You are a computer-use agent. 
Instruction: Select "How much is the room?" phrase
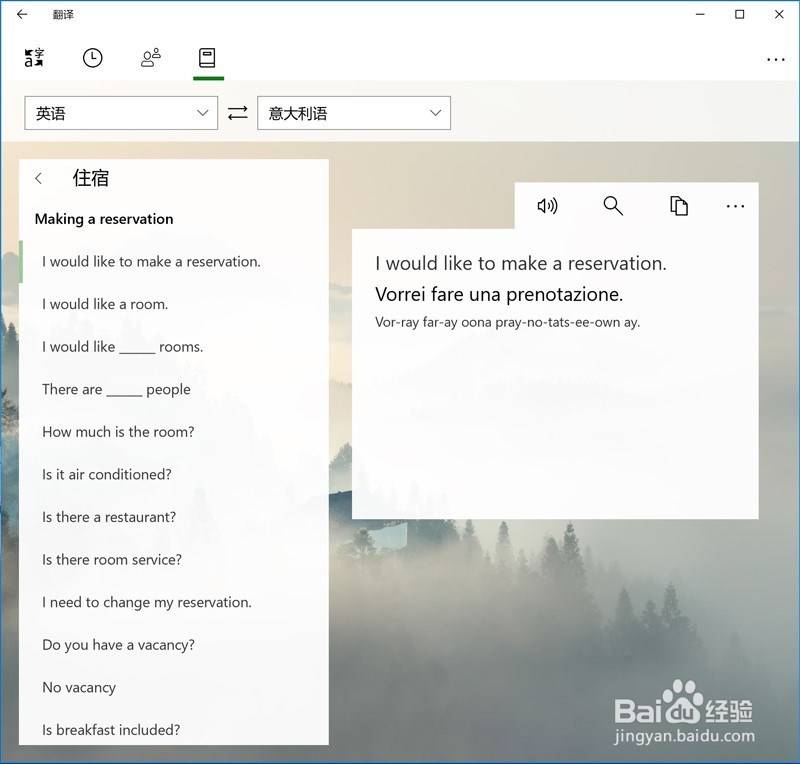coord(117,432)
